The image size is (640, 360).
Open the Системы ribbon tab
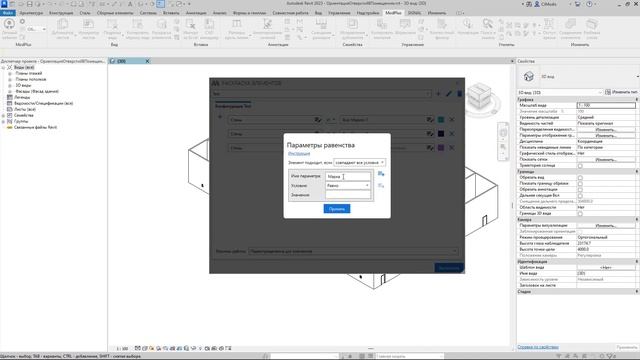click(x=148, y=13)
